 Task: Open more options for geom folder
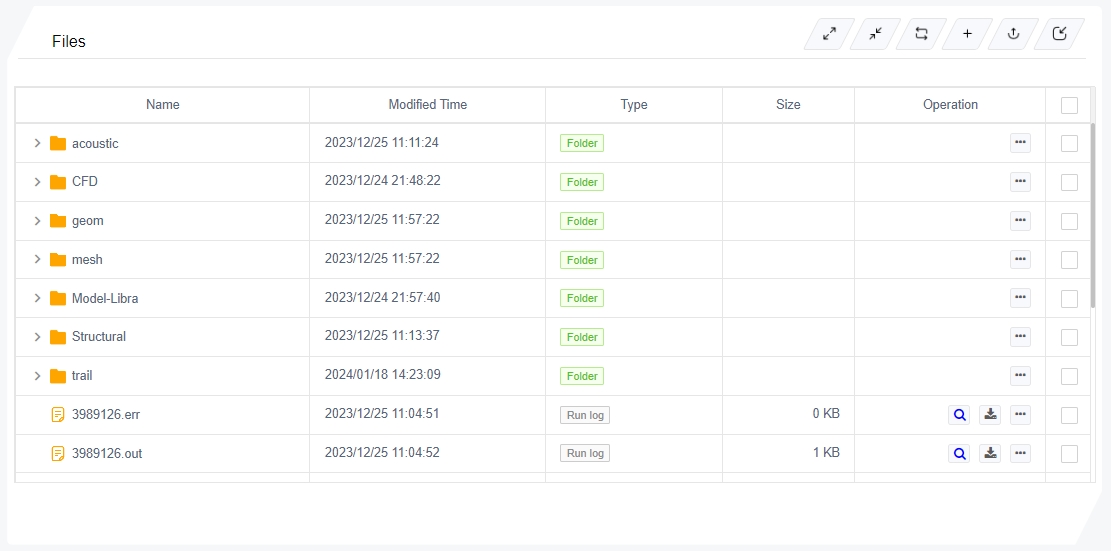click(1020, 220)
